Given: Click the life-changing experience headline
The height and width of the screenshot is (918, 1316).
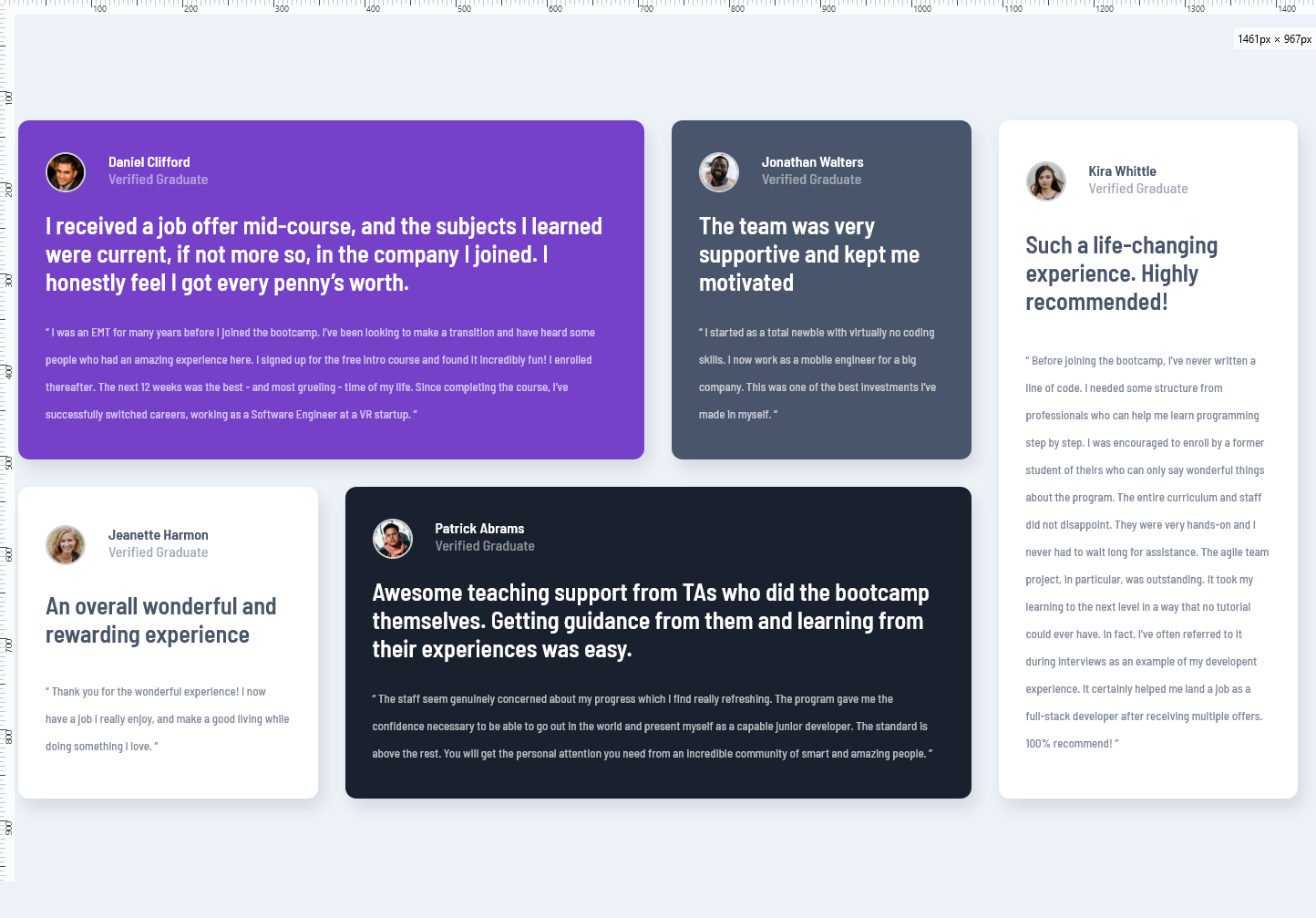Looking at the screenshot, I should pos(1121,272).
